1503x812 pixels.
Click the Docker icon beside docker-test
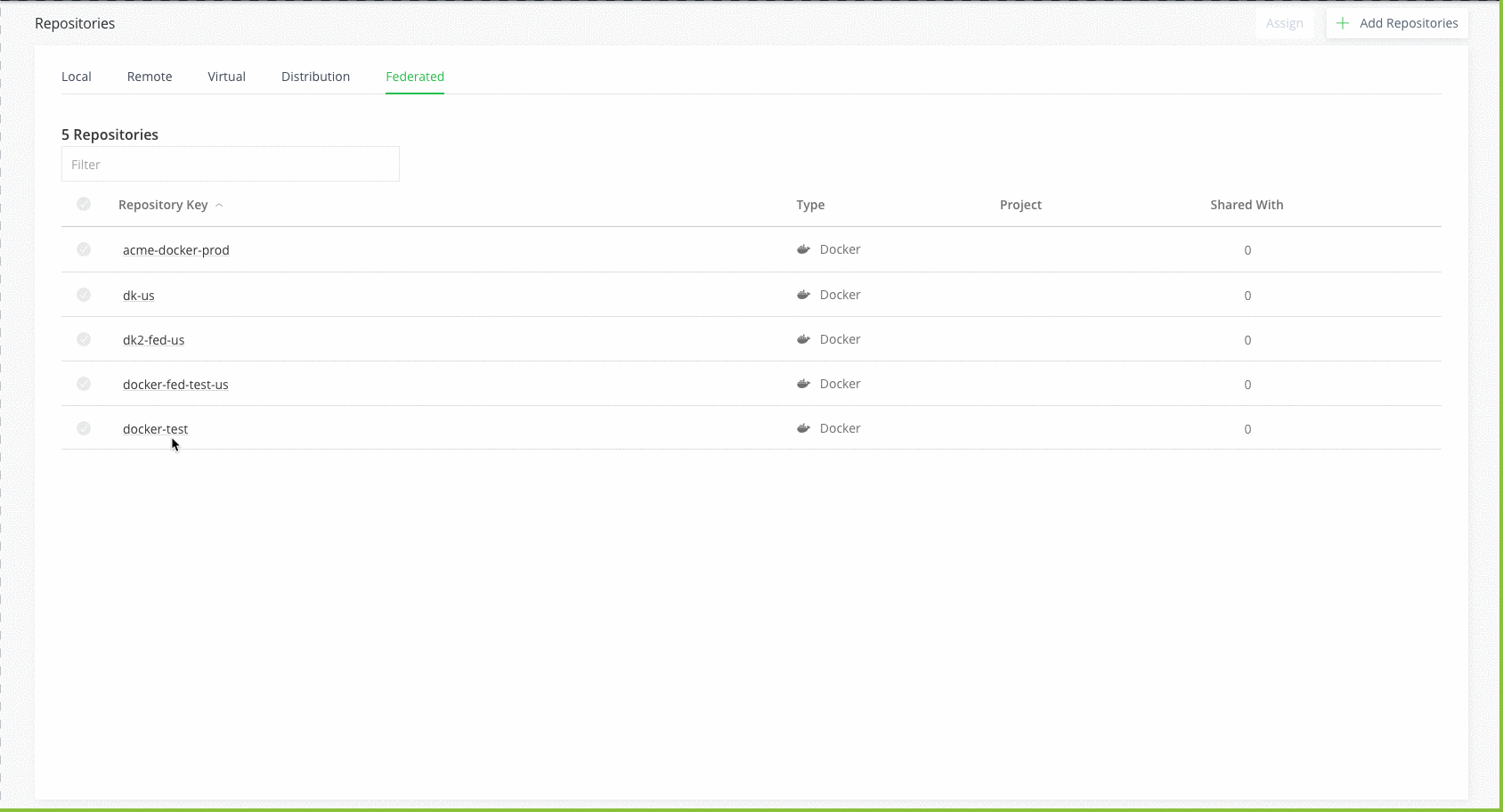click(804, 427)
